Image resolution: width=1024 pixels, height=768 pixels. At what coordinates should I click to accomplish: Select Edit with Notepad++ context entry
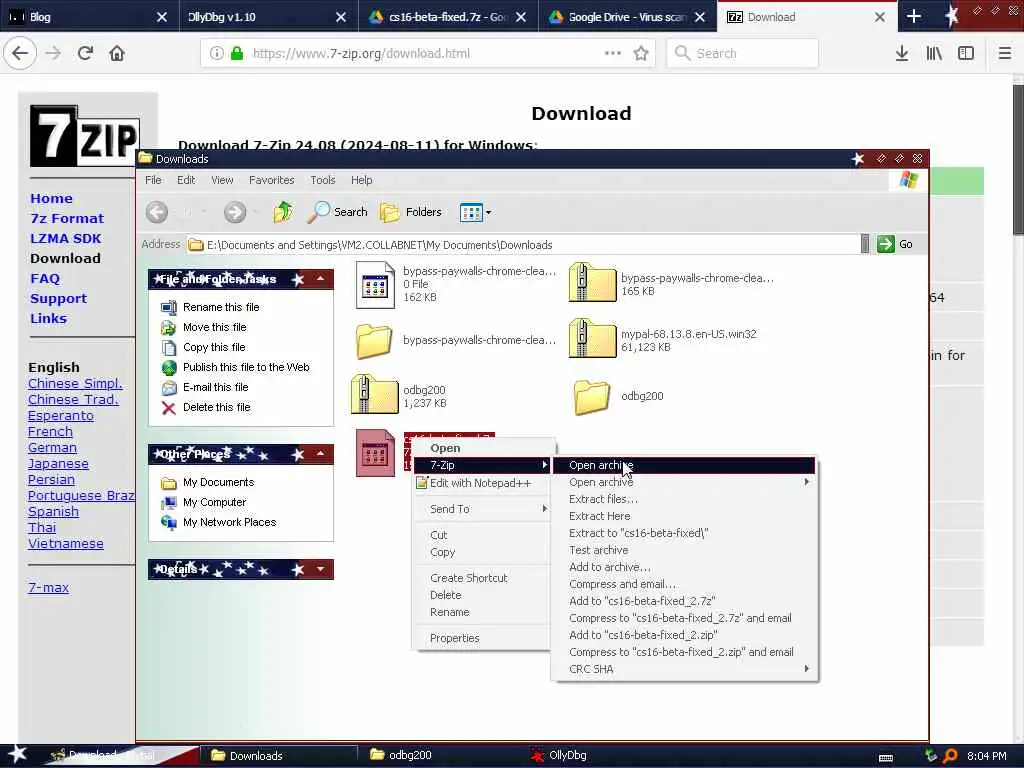[x=481, y=483]
